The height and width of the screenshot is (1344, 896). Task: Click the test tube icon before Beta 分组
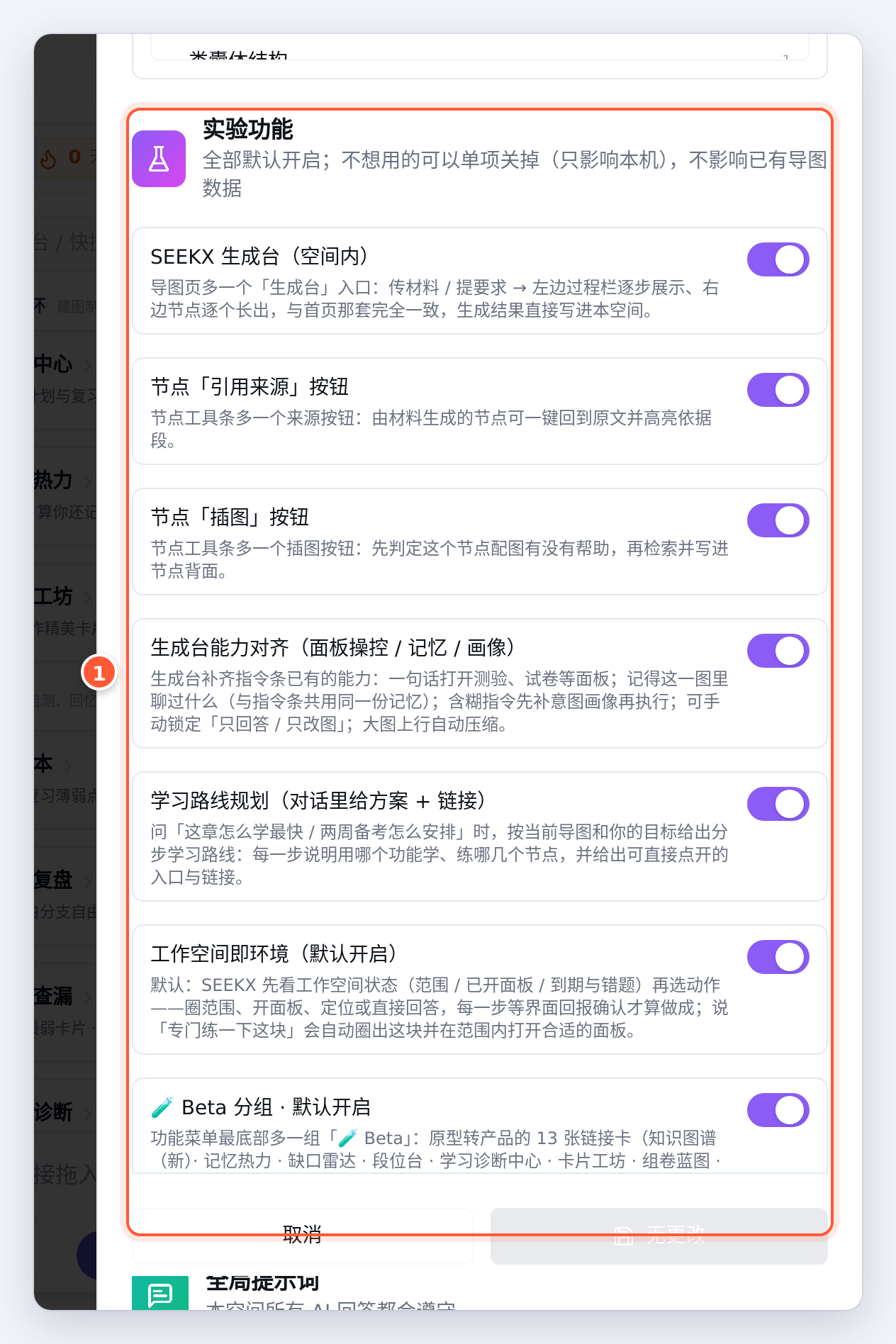(x=162, y=1107)
